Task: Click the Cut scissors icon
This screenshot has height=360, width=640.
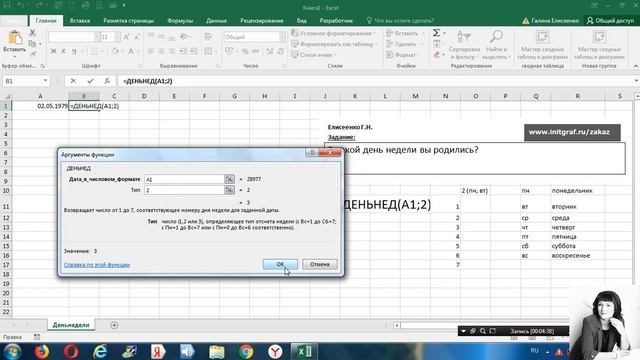Action: [33, 33]
